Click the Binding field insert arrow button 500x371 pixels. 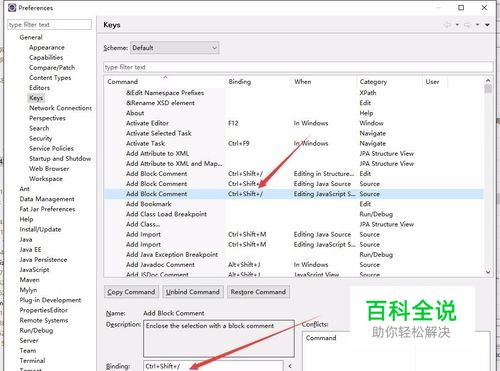[290, 366]
